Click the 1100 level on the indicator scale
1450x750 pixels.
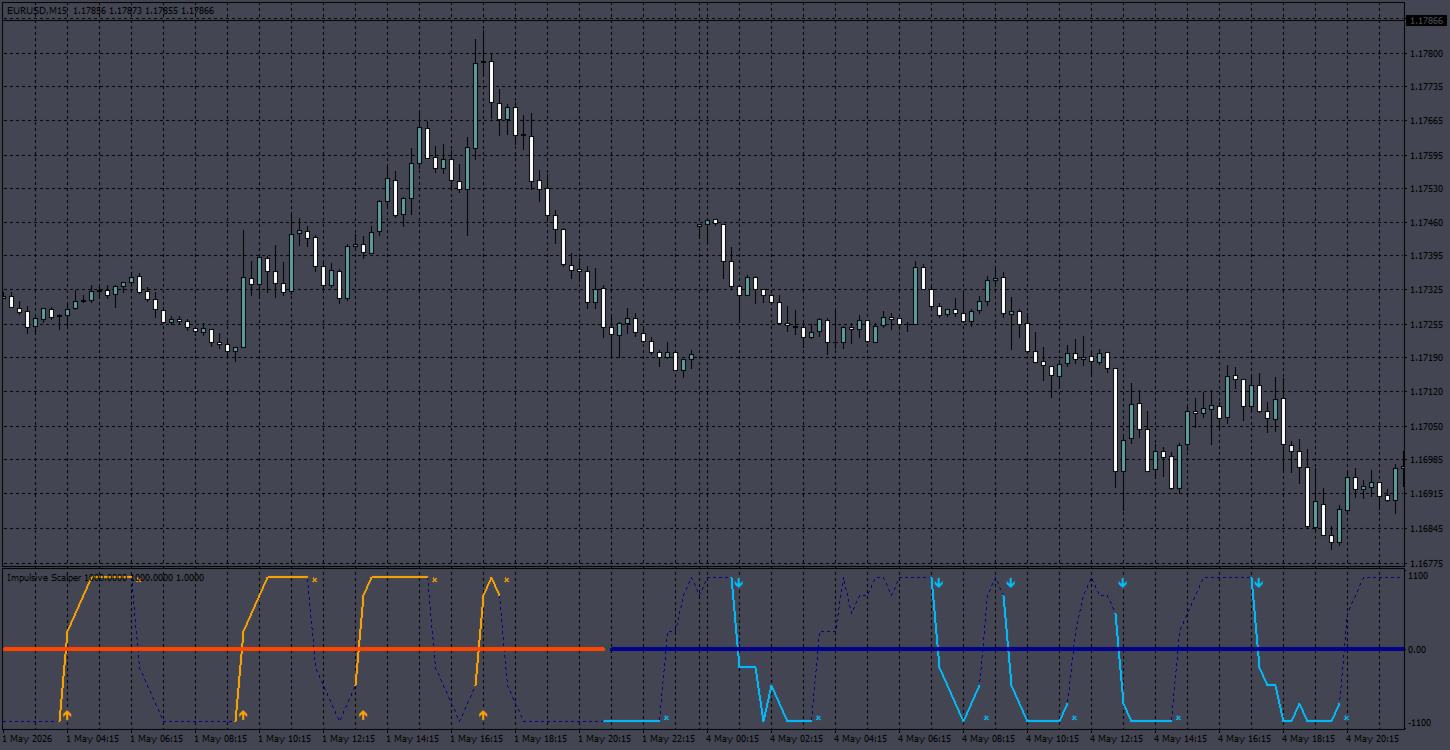coord(1418,576)
